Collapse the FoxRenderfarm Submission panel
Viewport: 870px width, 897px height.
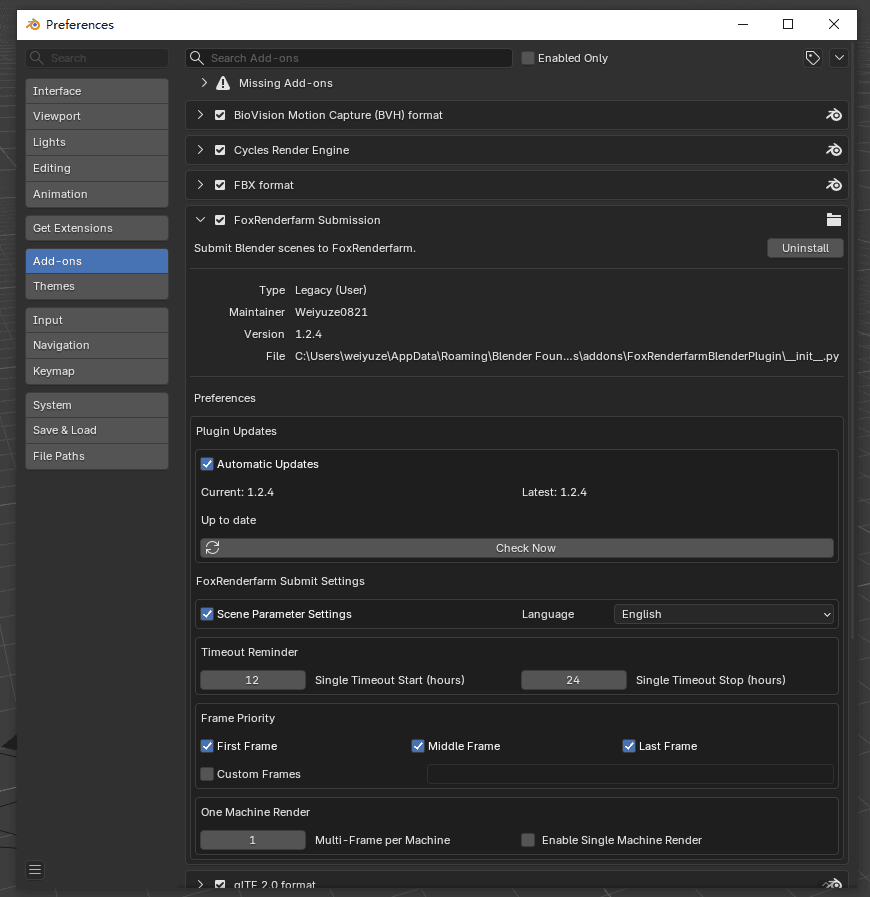click(200, 220)
